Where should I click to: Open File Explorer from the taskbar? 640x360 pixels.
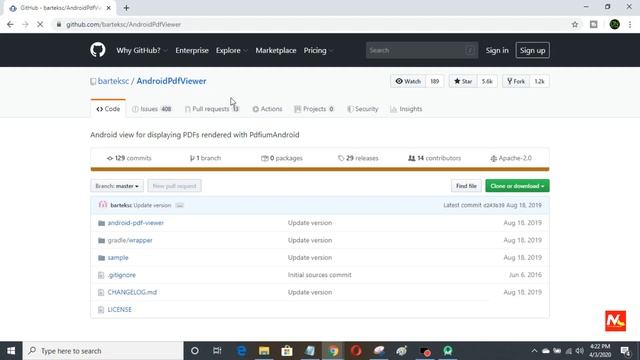(x=264, y=351)
